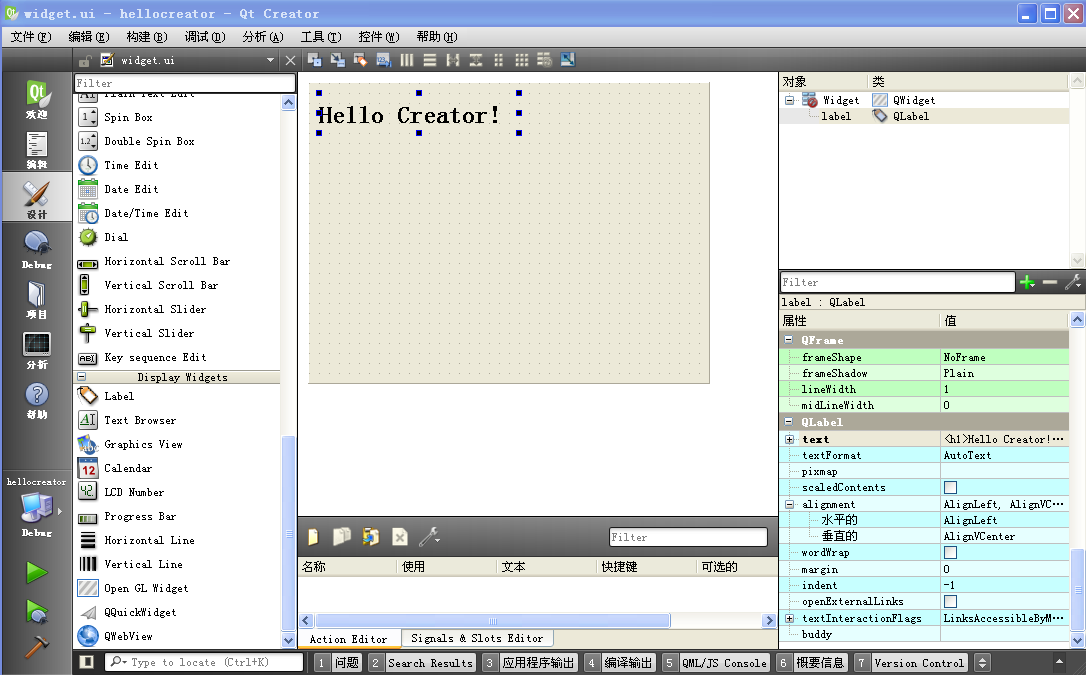
Task: Open the Version Control output pane
Action: point(911,663)
